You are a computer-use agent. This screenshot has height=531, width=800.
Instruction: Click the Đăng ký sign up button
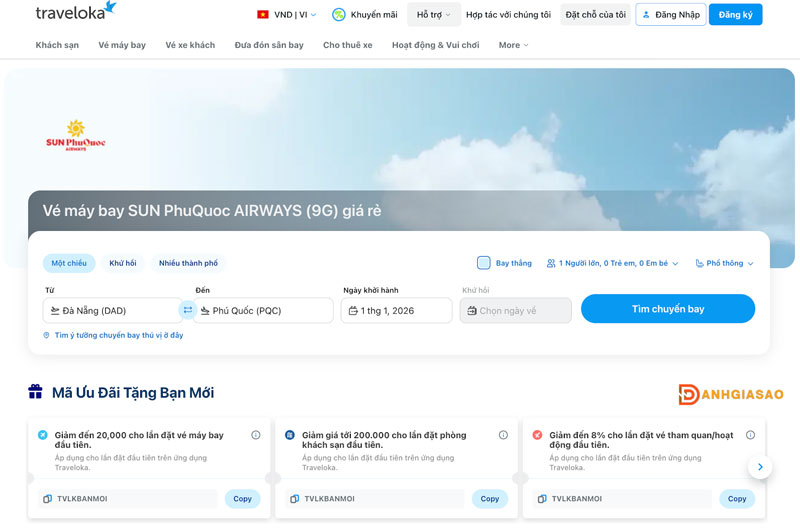[x=735, y=15]
